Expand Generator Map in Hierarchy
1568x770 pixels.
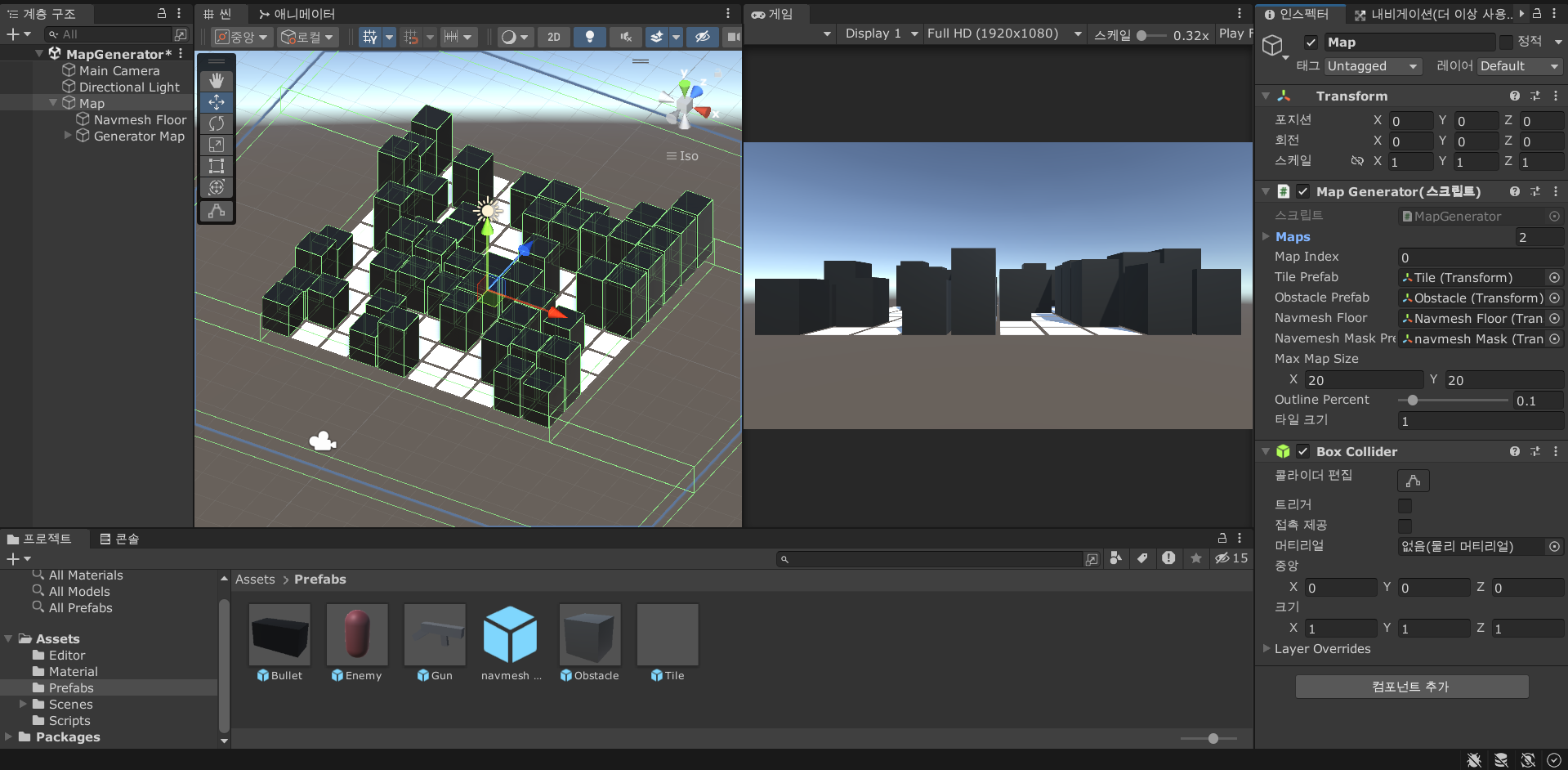tap(68, 136)
